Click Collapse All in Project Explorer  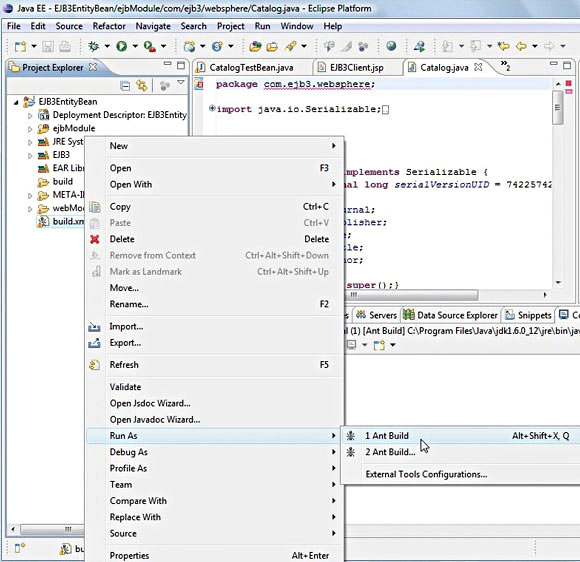125,86
